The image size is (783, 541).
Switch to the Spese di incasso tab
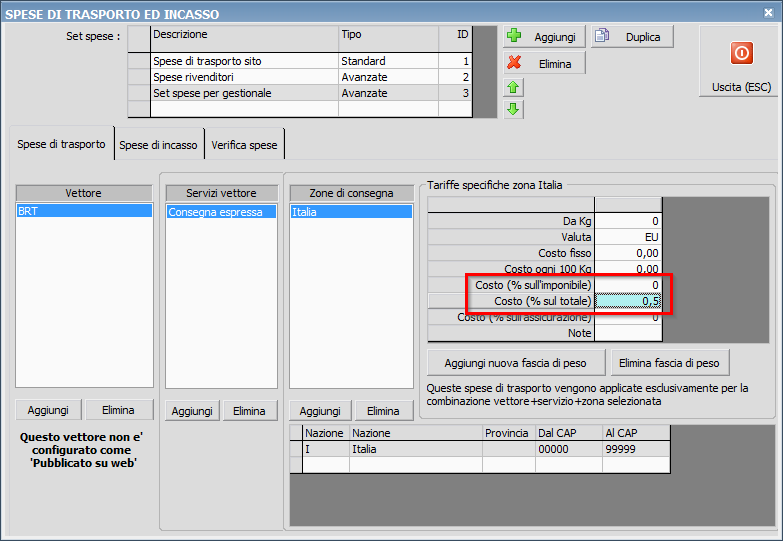click(158, 145)
